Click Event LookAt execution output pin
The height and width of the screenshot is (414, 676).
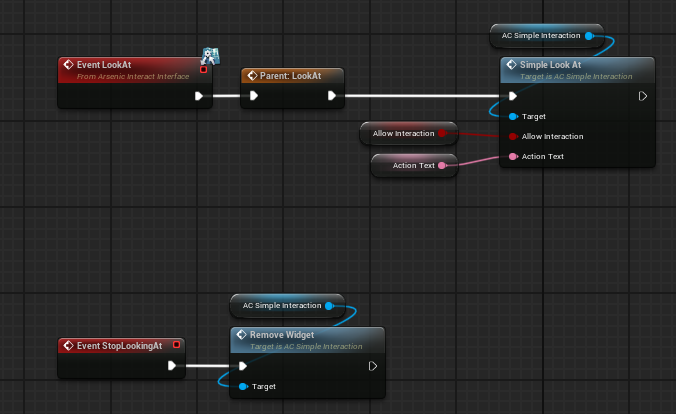(x=199, y=96)
